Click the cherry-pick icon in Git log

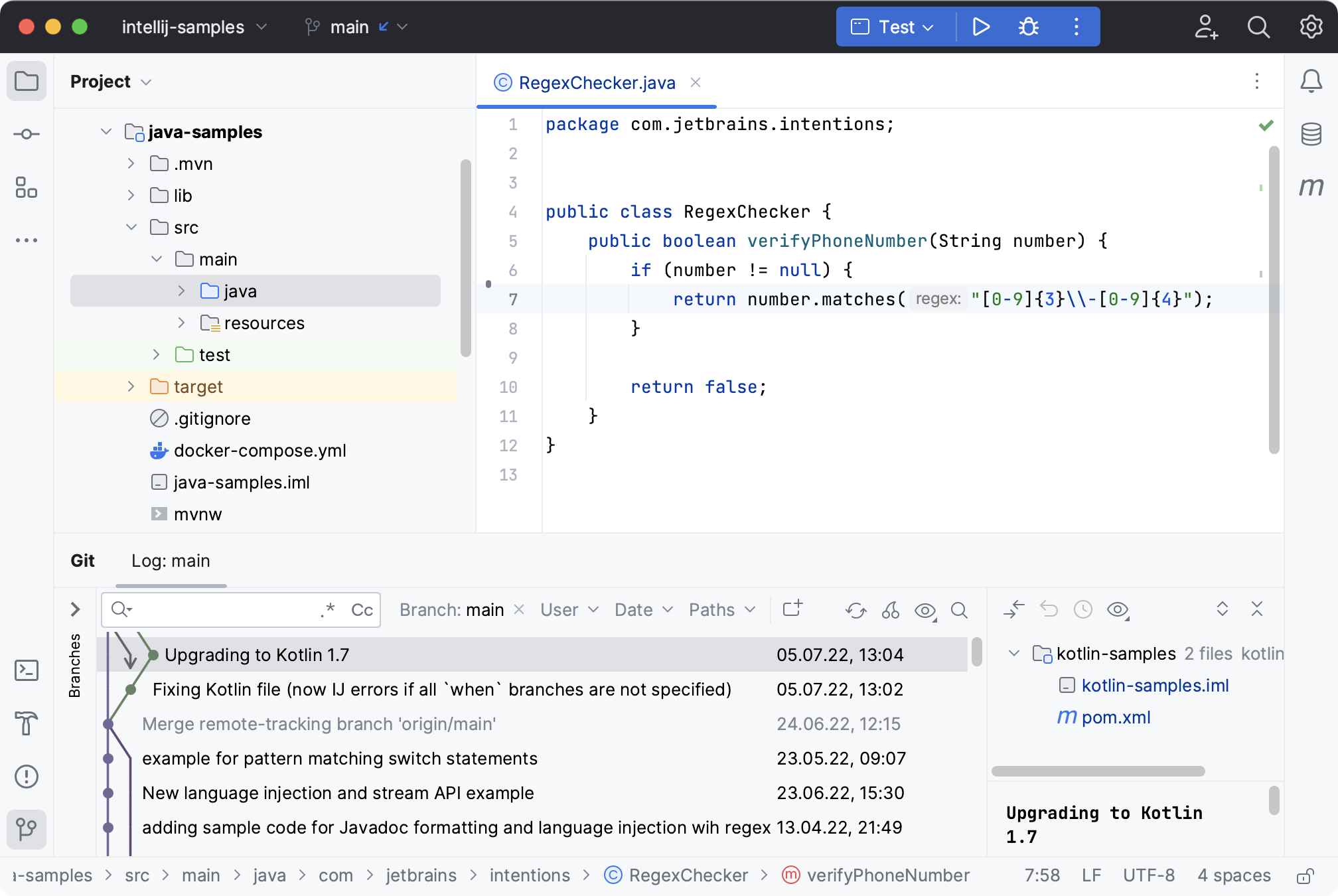(891, 610)
